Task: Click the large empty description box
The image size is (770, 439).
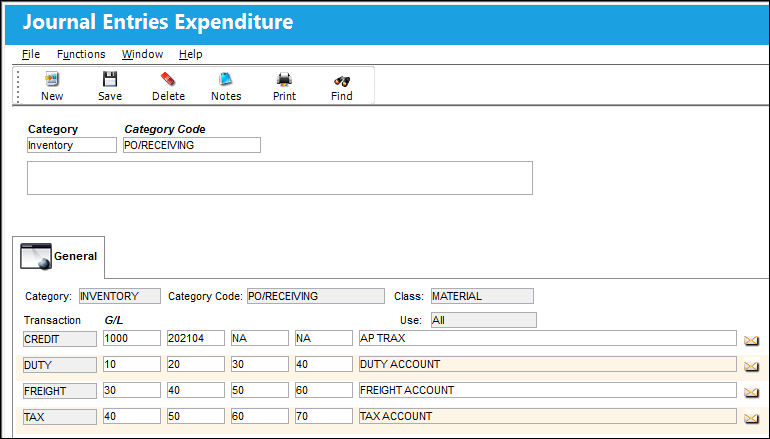Action: pyautogui.click(x=280, y=178)
